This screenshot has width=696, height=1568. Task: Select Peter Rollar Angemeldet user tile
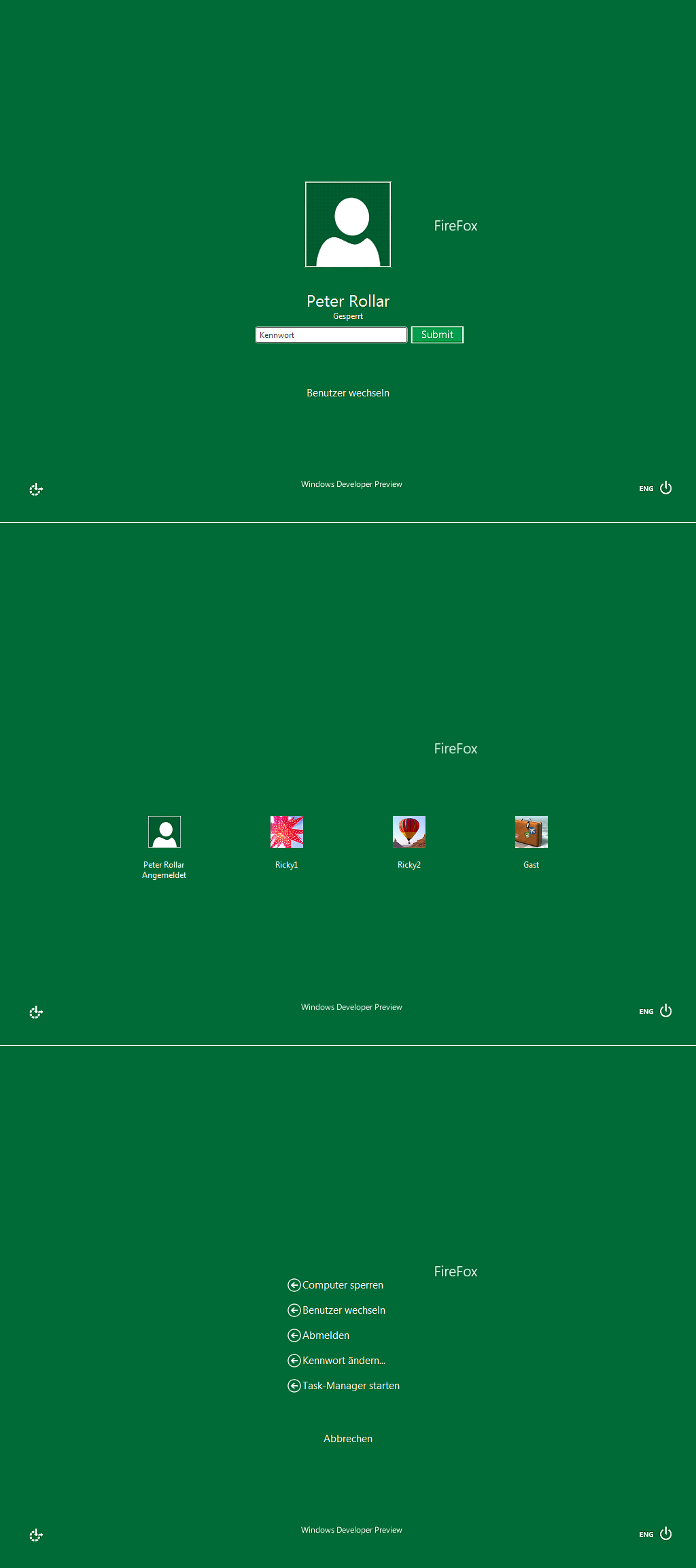164,847
